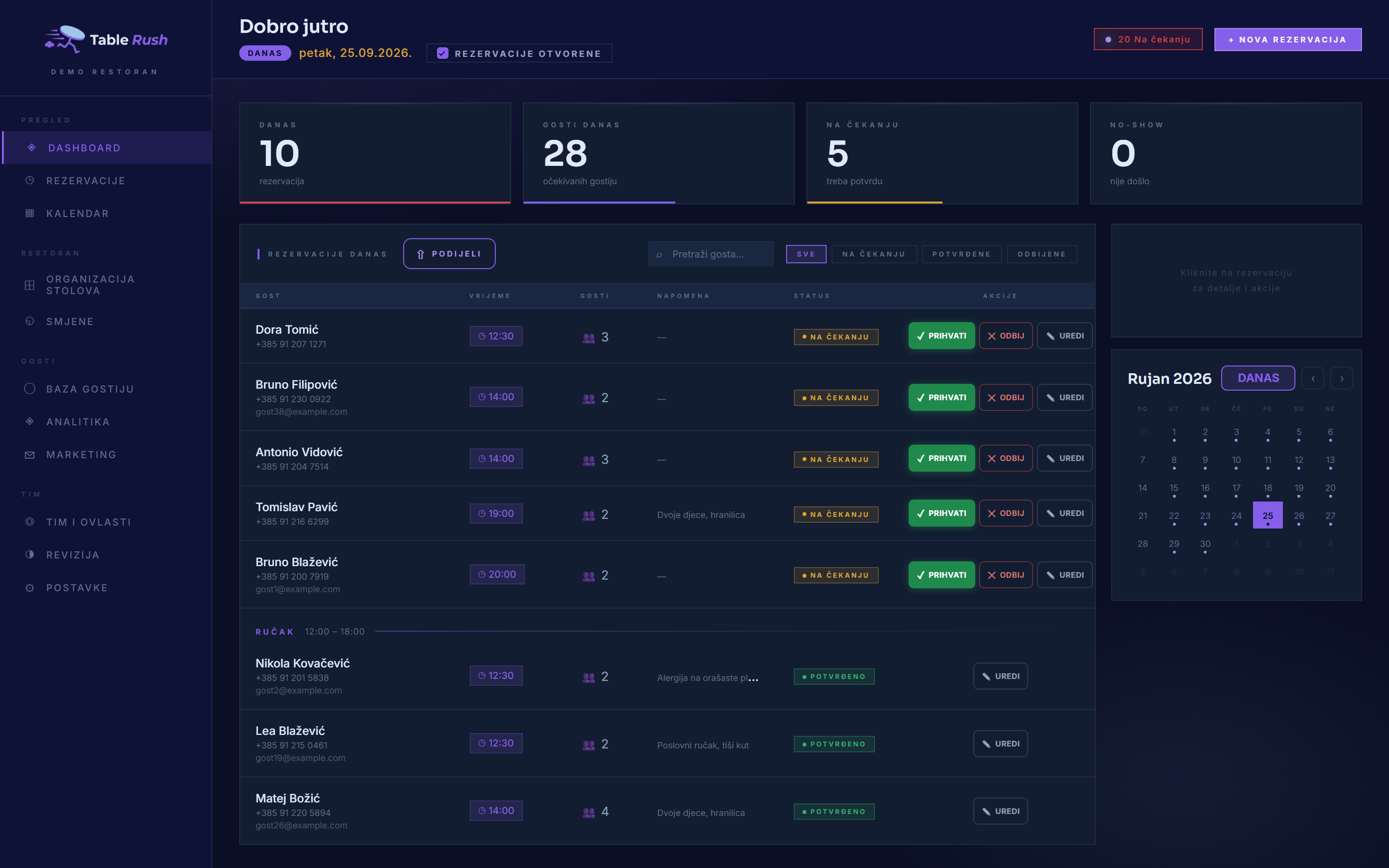Click the Analitika diamond icon
The width and height of the screenshot is (1389, 868).
(30, 421)
